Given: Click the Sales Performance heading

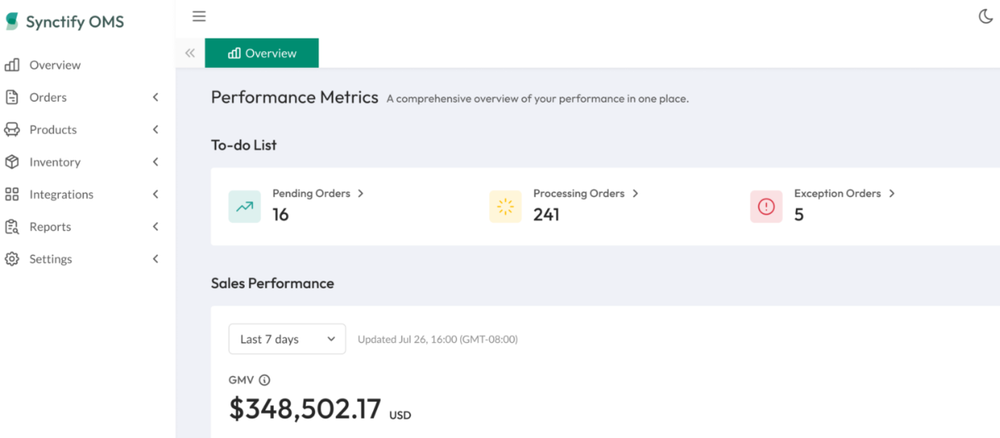Looking at the screenshot, I should click(x=272, y=283).
